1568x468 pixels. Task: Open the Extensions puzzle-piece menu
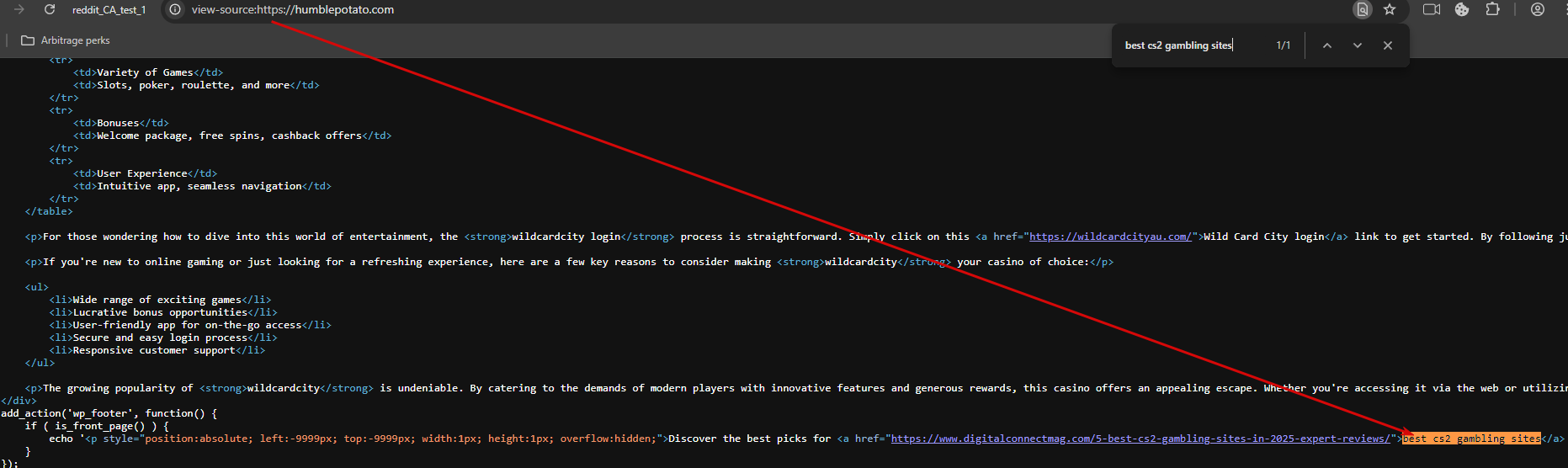pyautogui.click(x=1492, y=9)
